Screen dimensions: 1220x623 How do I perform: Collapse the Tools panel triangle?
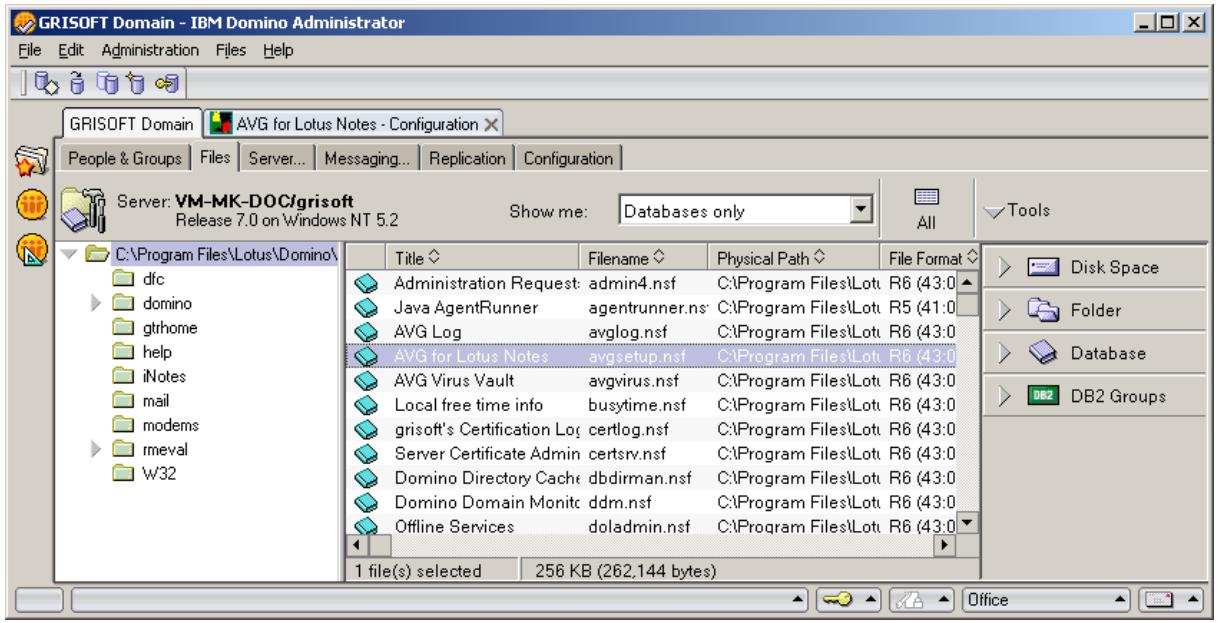(x=993, y=210)
